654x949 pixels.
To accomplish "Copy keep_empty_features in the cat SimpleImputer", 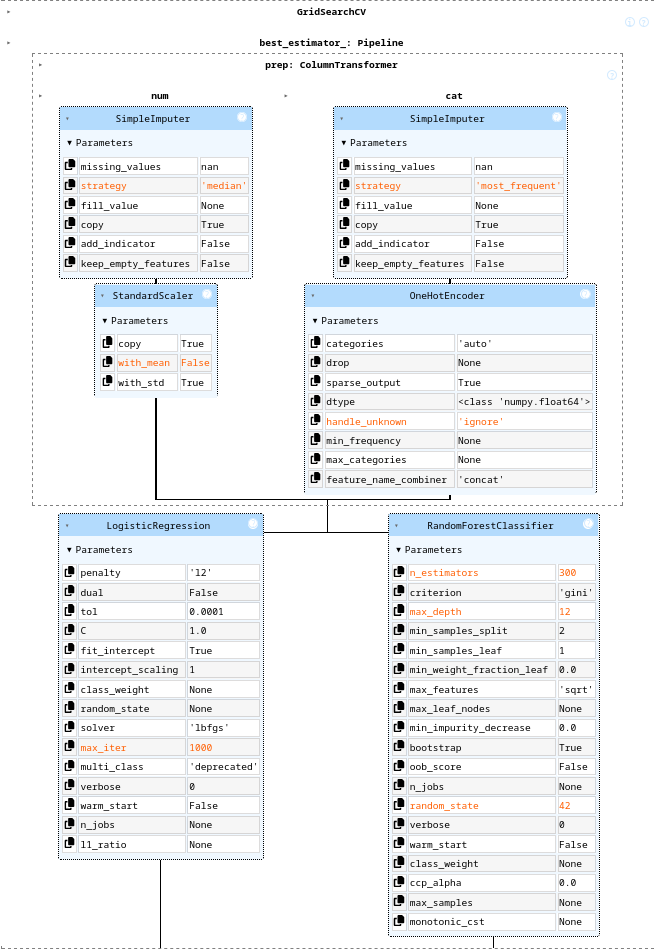I will click(344, 264).
